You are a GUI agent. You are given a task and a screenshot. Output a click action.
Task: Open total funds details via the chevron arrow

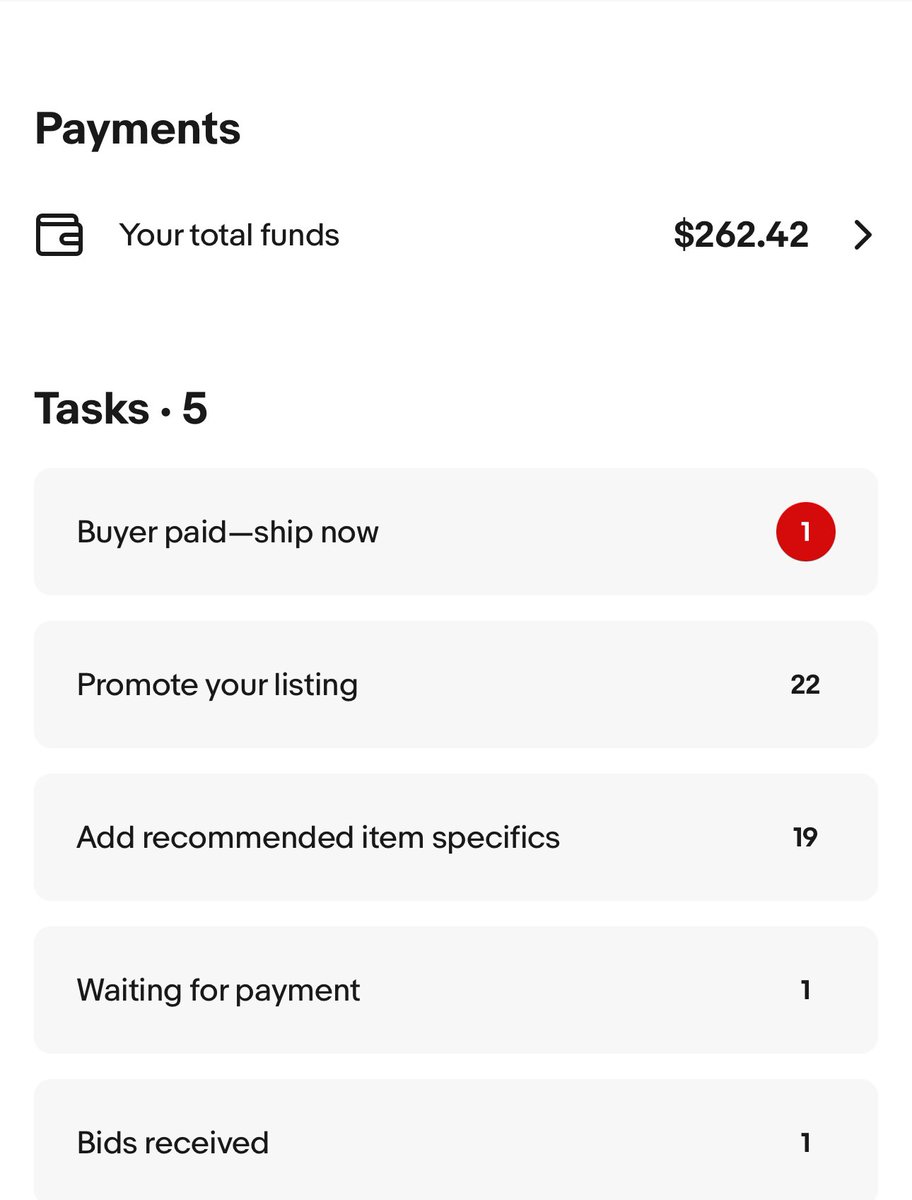coord(863,235)
